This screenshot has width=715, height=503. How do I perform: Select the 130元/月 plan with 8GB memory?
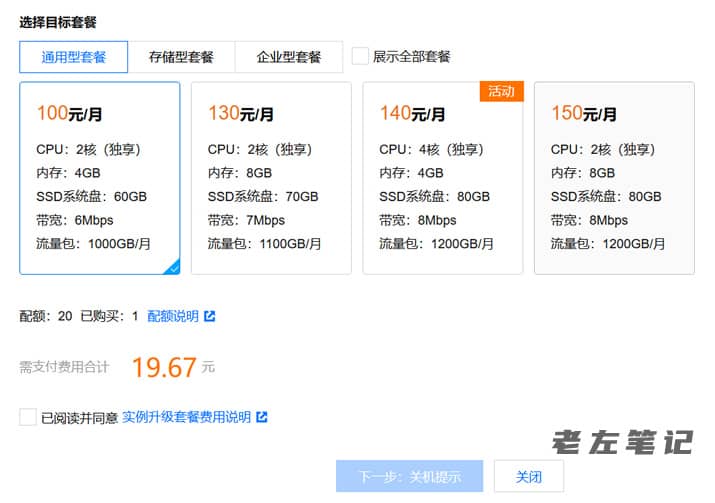[271, 178]
